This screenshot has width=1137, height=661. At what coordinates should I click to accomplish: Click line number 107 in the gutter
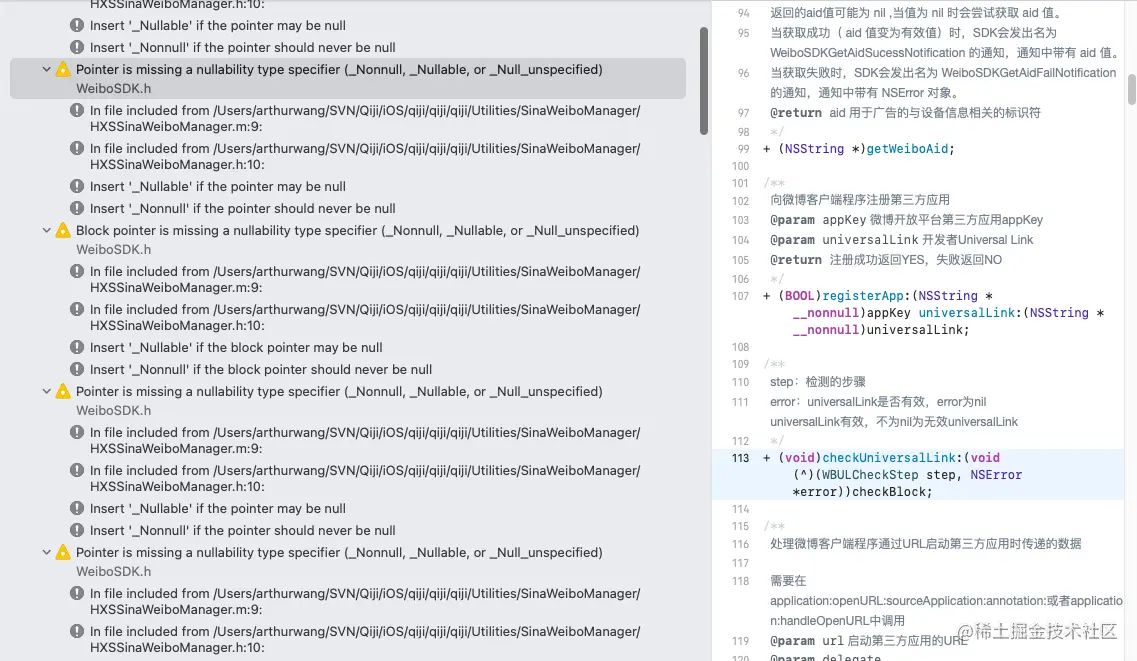coord(740,296)
